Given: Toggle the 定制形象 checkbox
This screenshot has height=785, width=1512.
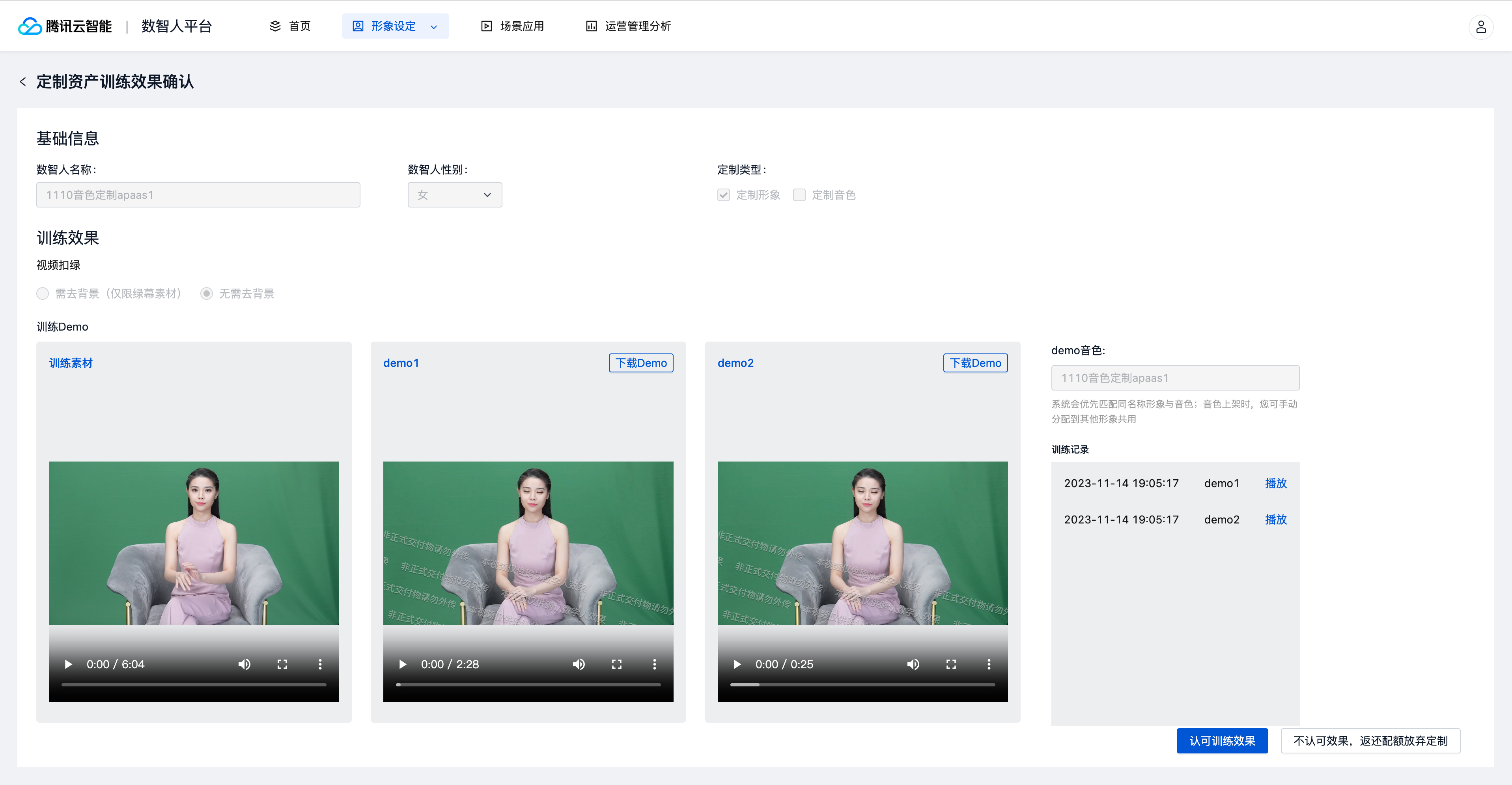Looking at the screenshot, I should click(724, 195).
